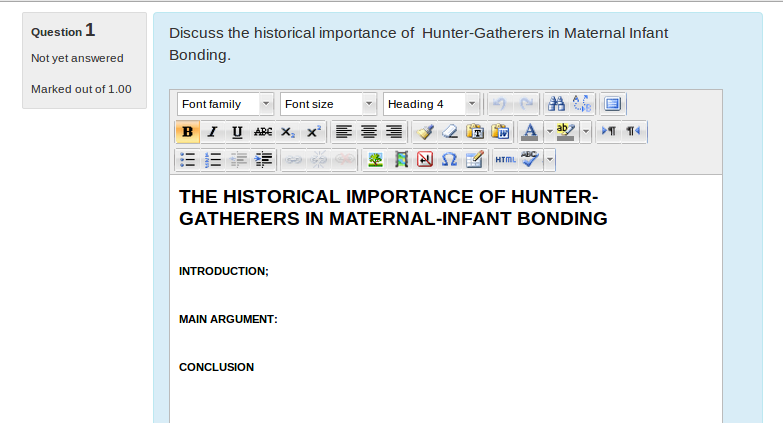
Task: Click the paste as plain text button
Action: click(x=476, y=132)
